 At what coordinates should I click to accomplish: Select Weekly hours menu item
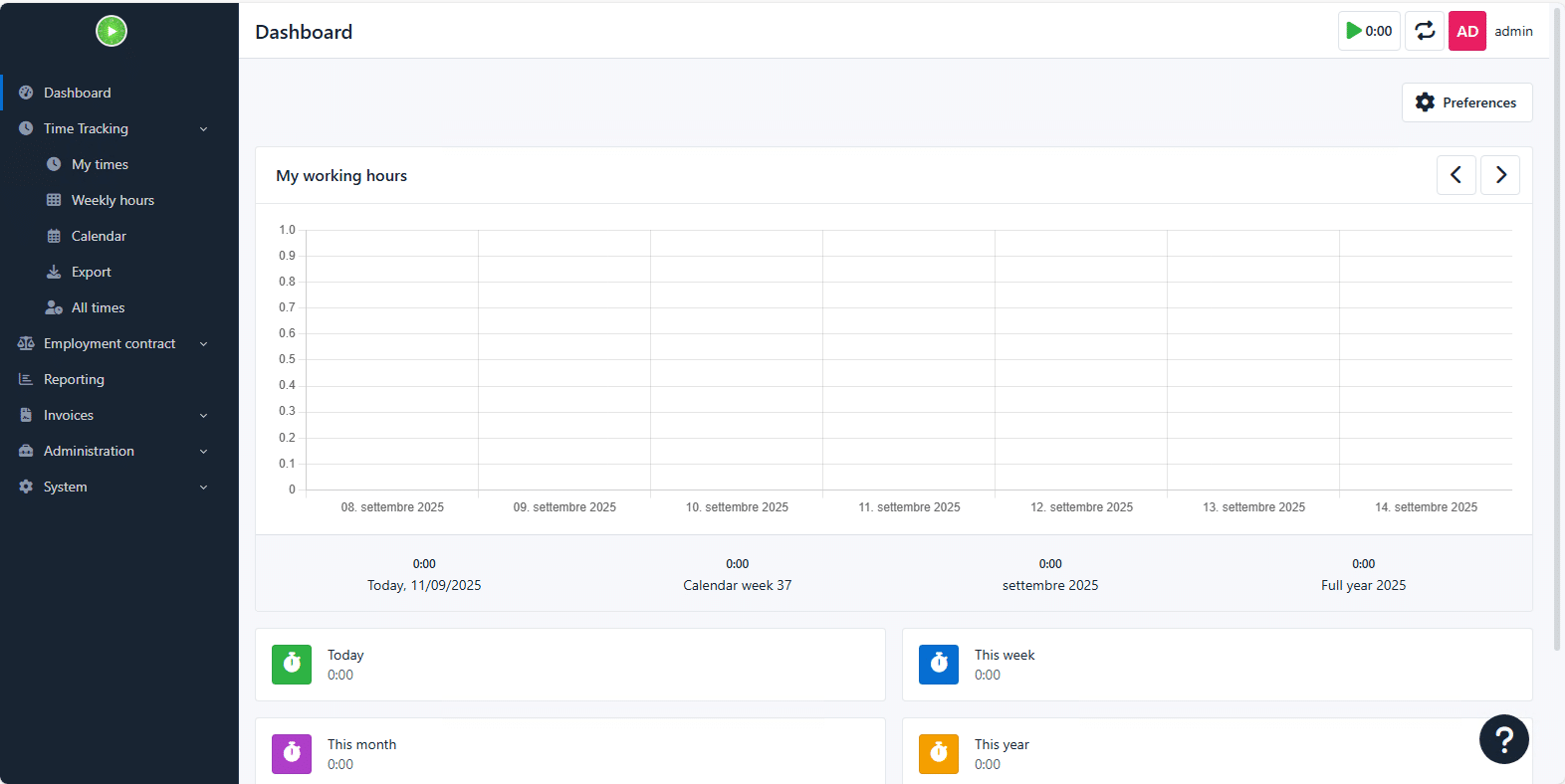coord(112,200)
